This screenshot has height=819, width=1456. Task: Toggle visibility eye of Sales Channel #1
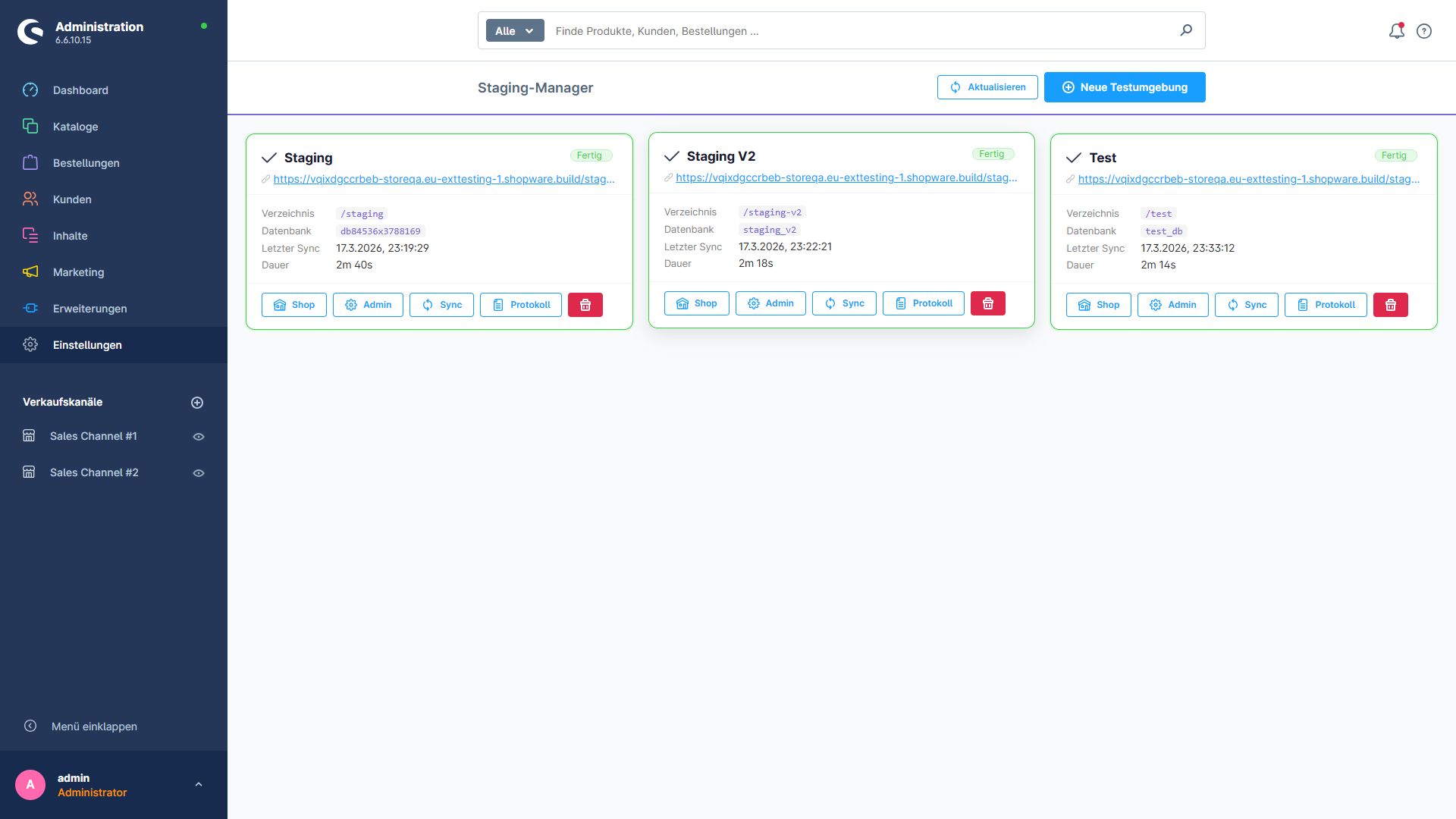[199, 437]
